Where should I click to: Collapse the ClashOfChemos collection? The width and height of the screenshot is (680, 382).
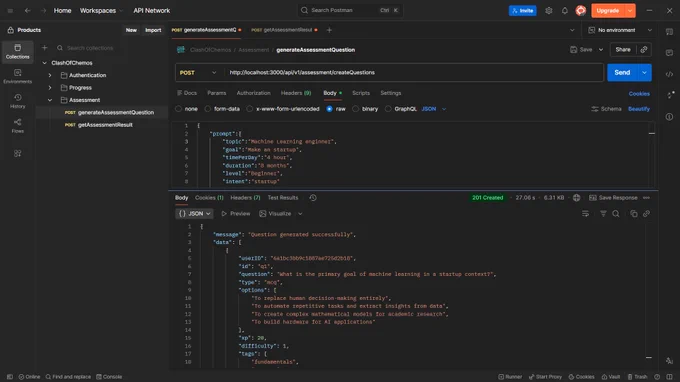click(x=44, y=63)
